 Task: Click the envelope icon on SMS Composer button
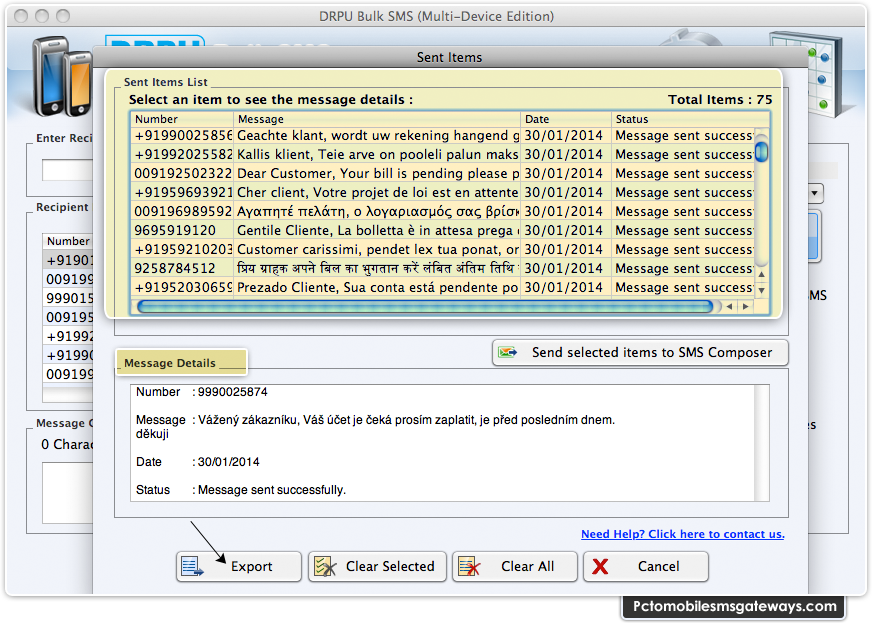click(x=507, y=352)
